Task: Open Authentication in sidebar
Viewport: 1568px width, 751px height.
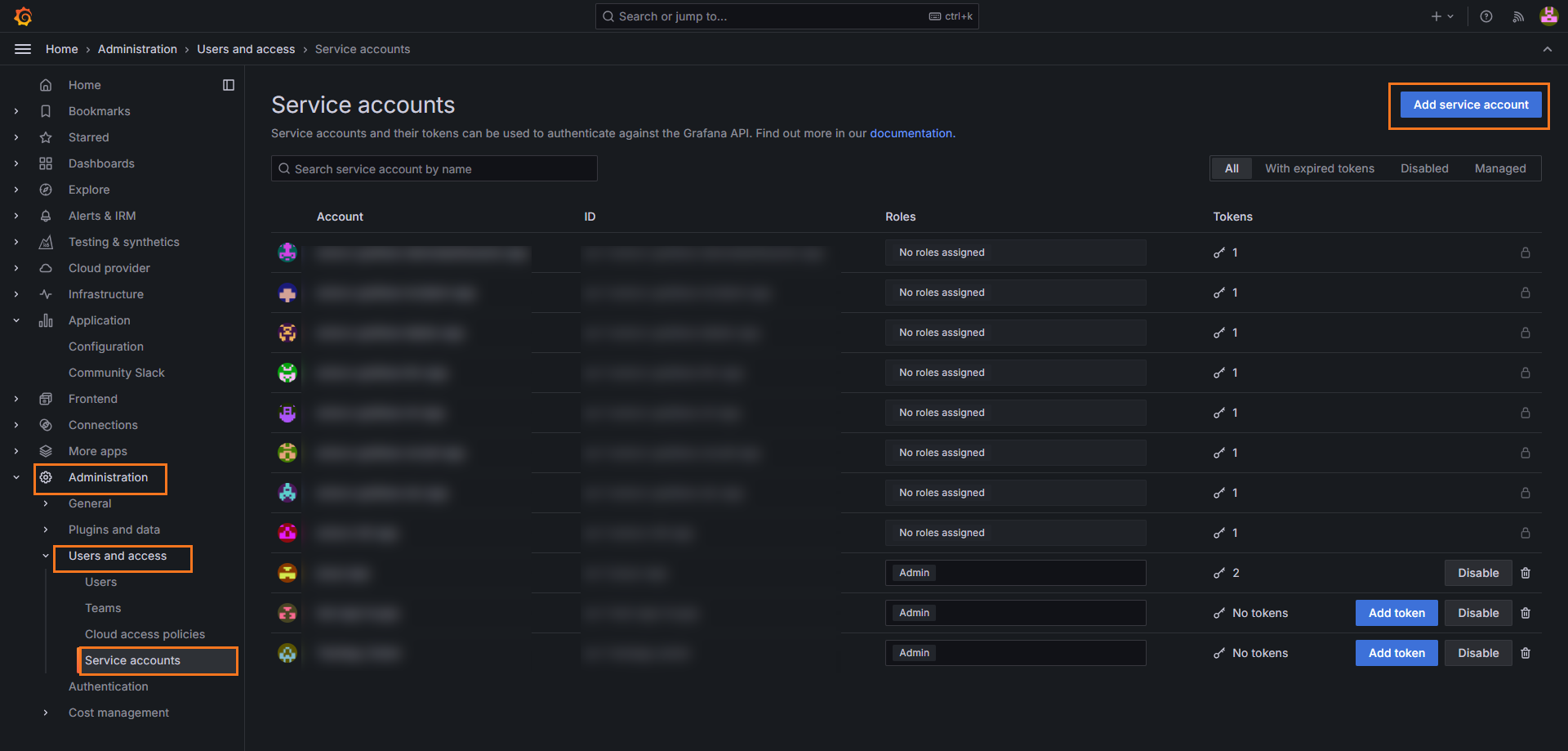Action: [x=108, y=686]
